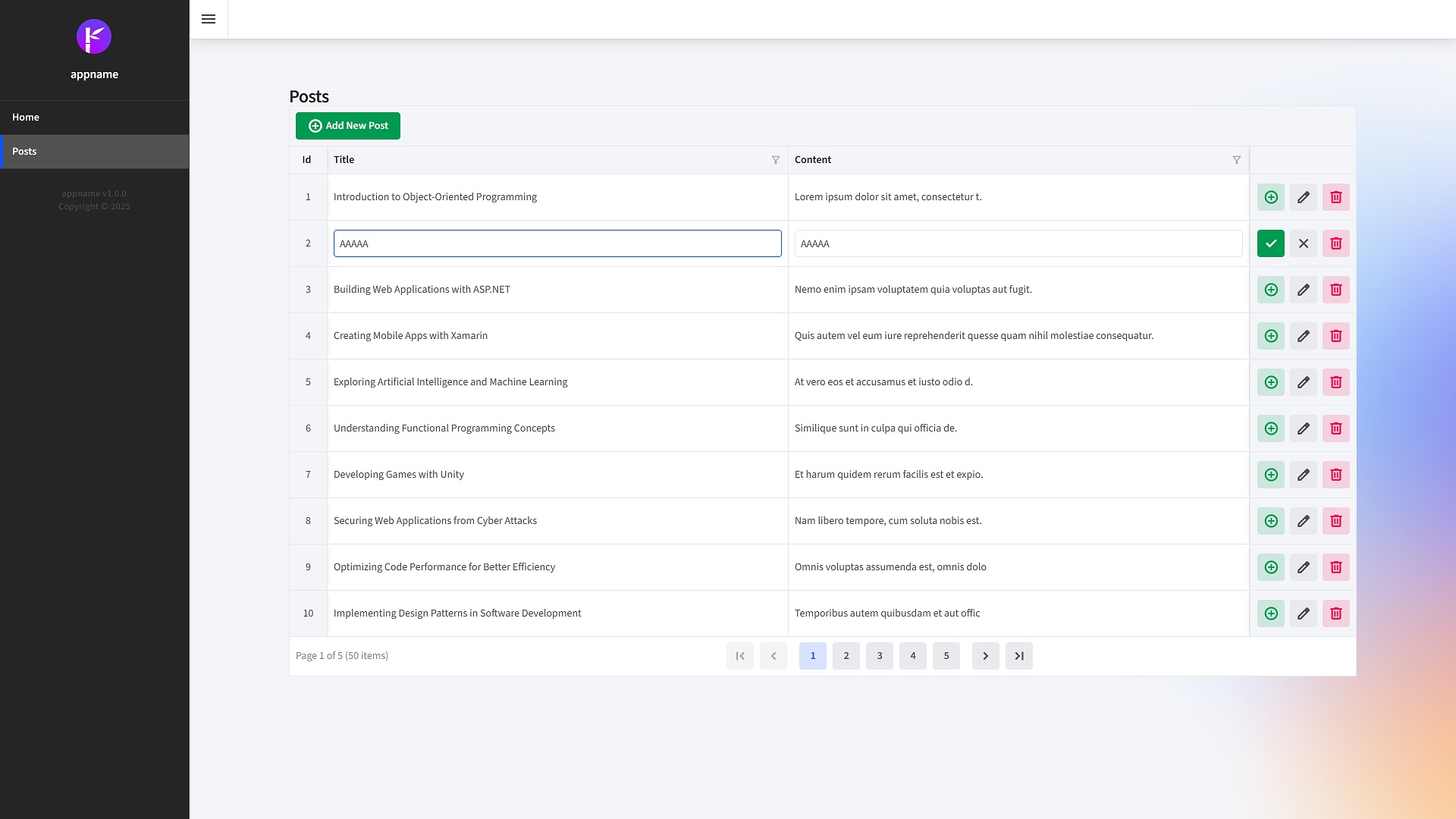
Task: Delete the Understanding Functional Programming Concepts post
Action: pos(1336,428)
